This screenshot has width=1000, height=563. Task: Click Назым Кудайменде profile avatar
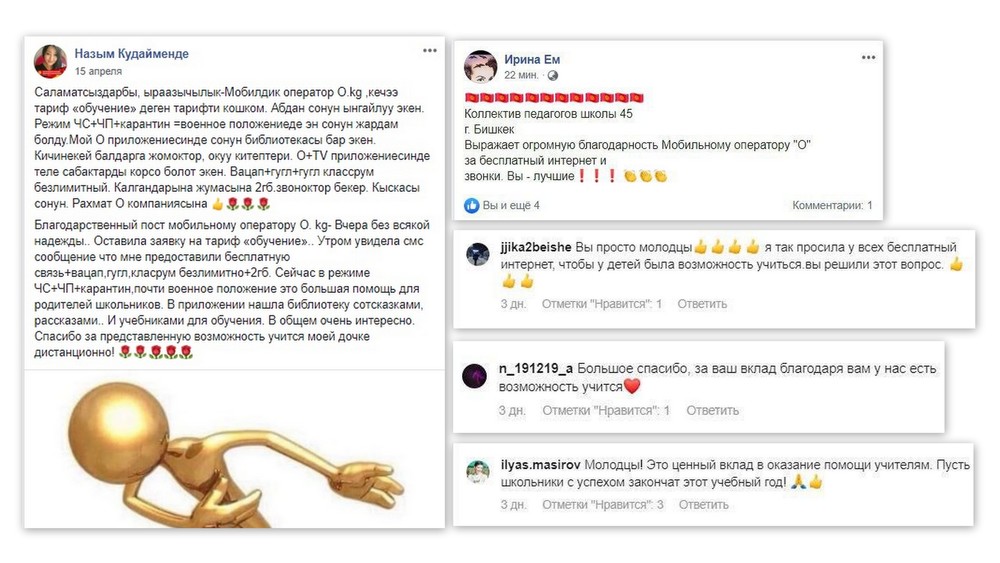50,62
